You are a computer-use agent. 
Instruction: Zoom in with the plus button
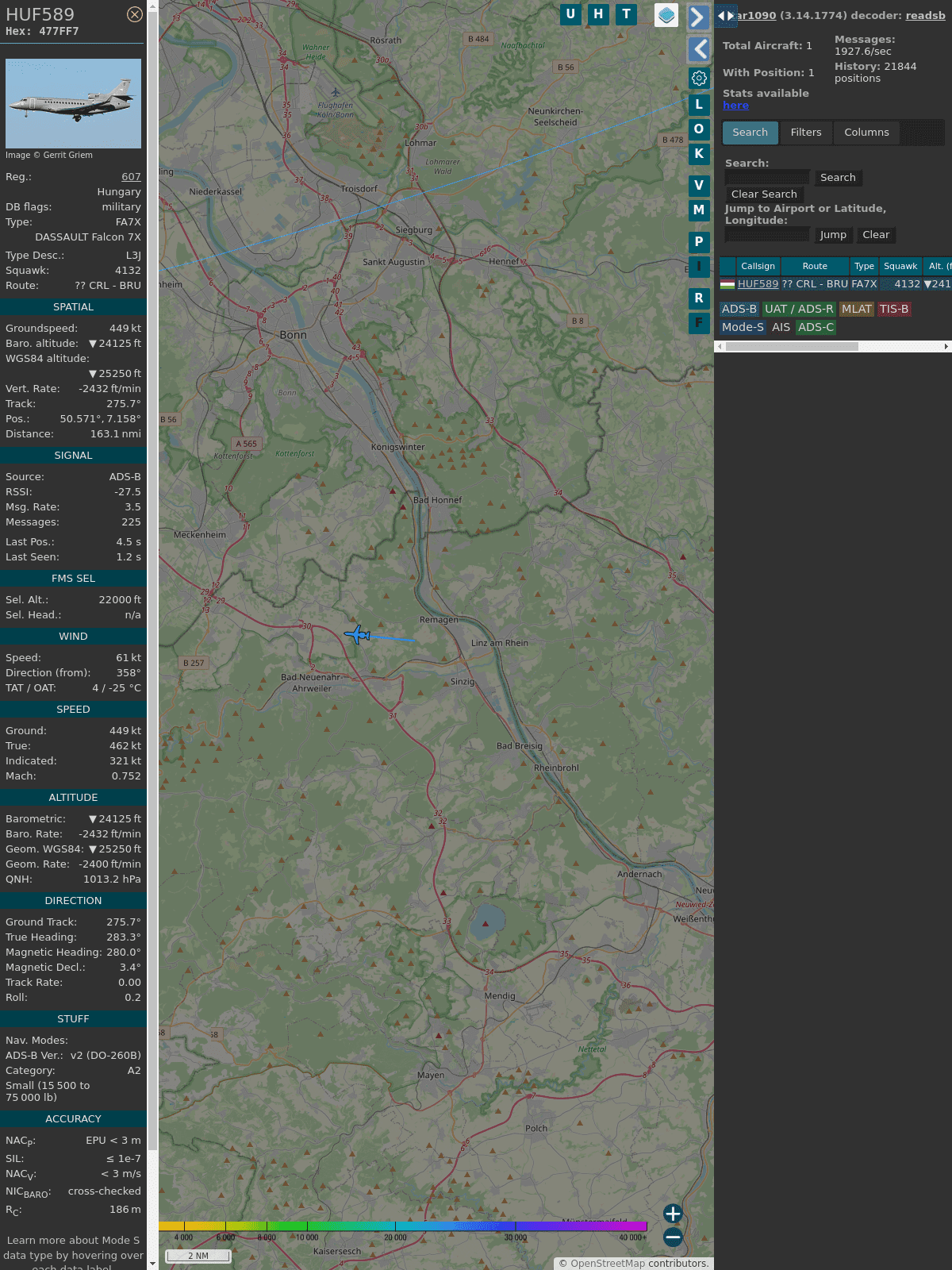tap(673, 1214)
